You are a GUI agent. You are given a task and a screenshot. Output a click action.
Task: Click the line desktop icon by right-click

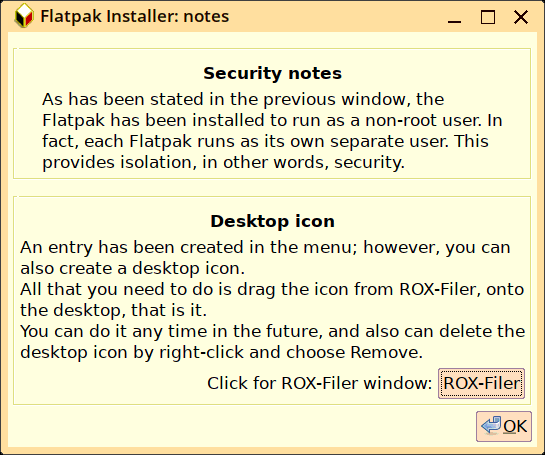point(221,352)
